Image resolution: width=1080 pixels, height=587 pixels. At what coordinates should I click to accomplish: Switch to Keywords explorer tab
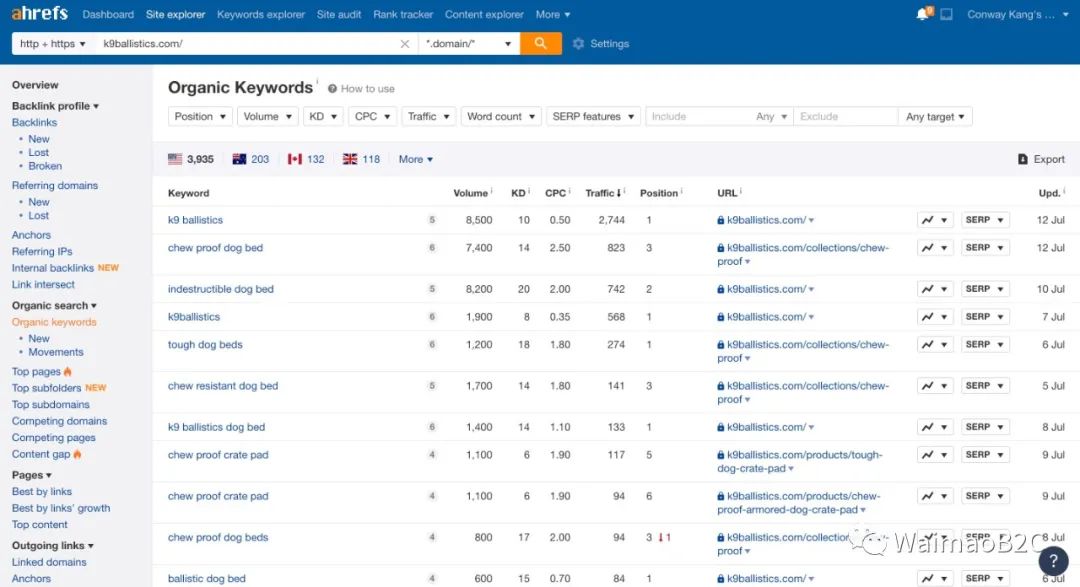pyautogui.click(x=261, y=15)
